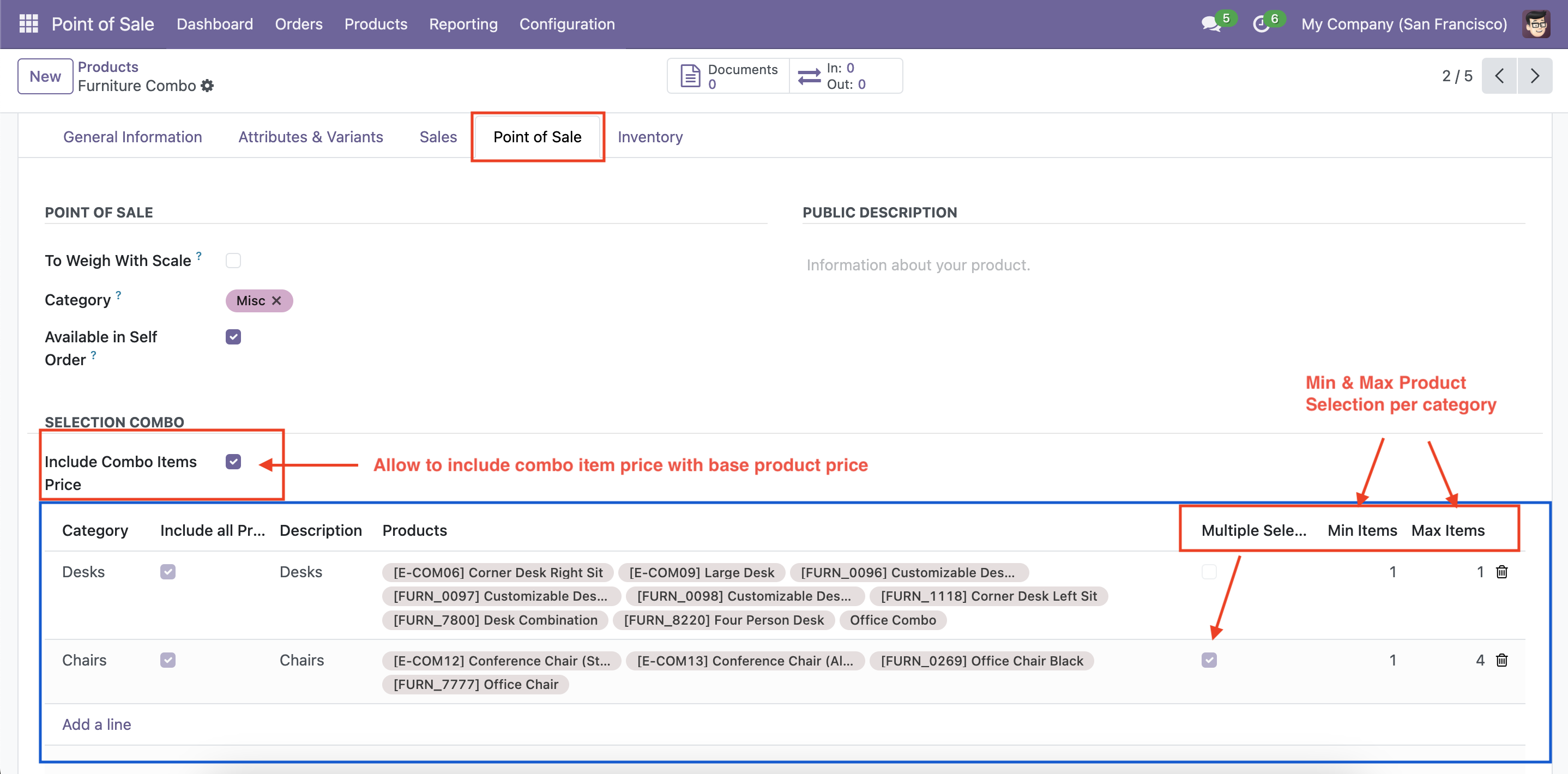Click the New button
Viewport: 1568px width, 774px height.
pyautogui.click(x=45, y=76)
